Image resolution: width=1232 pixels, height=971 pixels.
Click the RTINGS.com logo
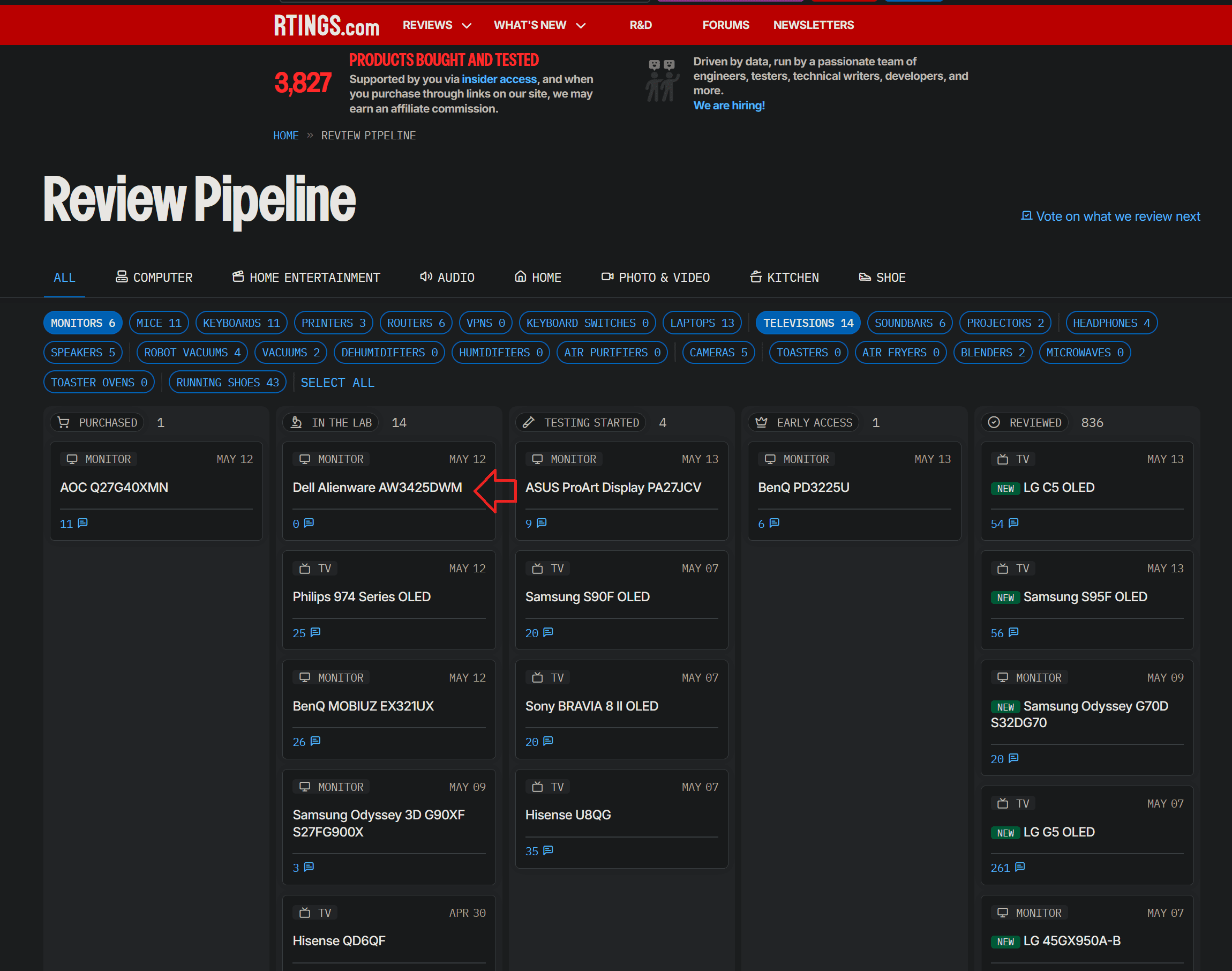pos(326,26)
